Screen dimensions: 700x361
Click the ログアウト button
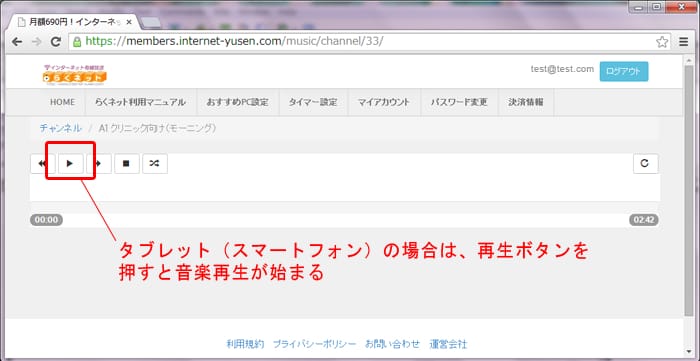624,71
